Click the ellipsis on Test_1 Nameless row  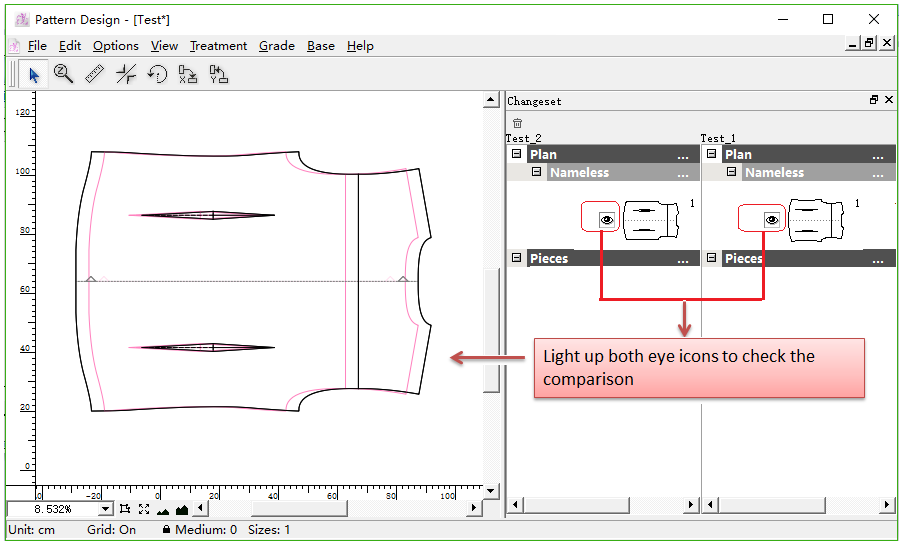pos(878,173)
